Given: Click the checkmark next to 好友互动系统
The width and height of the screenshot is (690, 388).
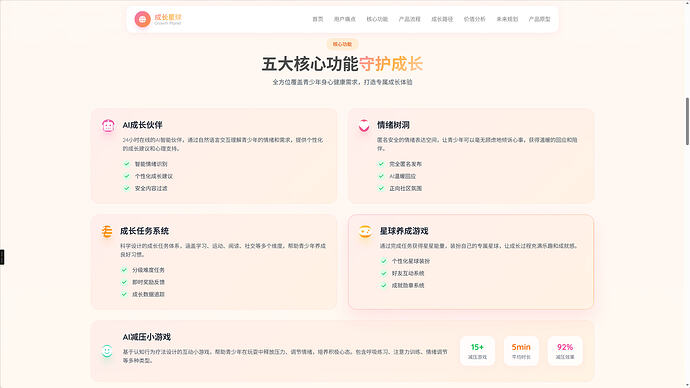Looking at the screenshot, I should 384,273.
